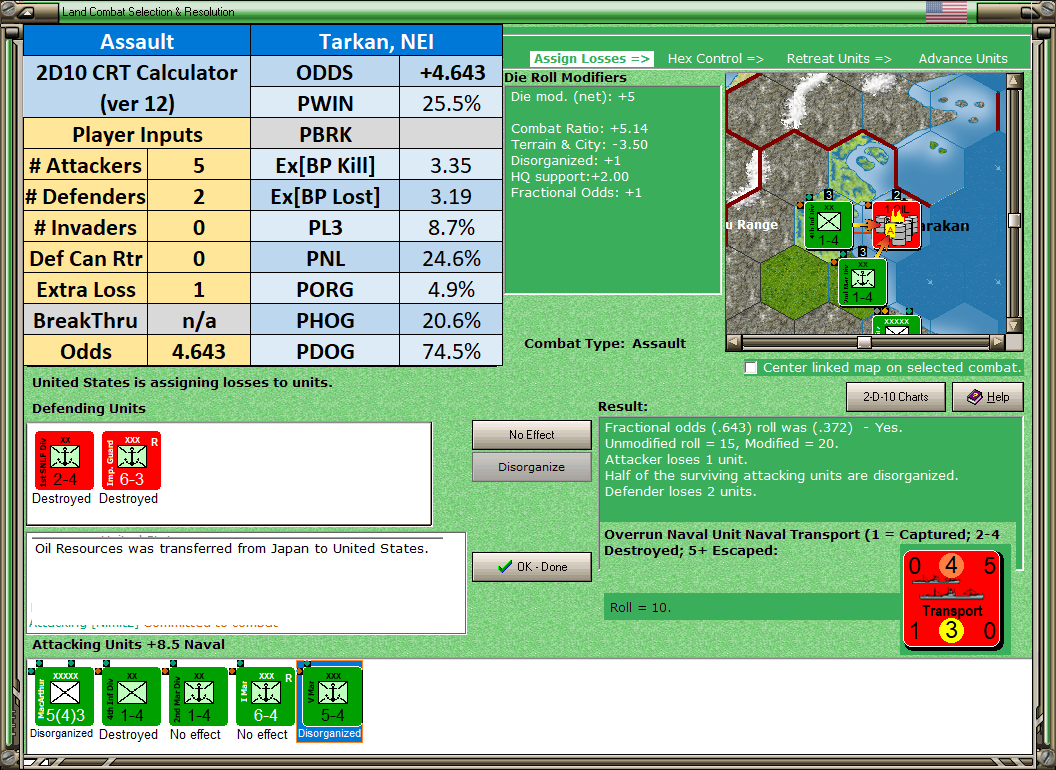This screenshot has width=1056, height=770.
Task: Click the PDOG value 74.5%
Action: coord(451,352)
